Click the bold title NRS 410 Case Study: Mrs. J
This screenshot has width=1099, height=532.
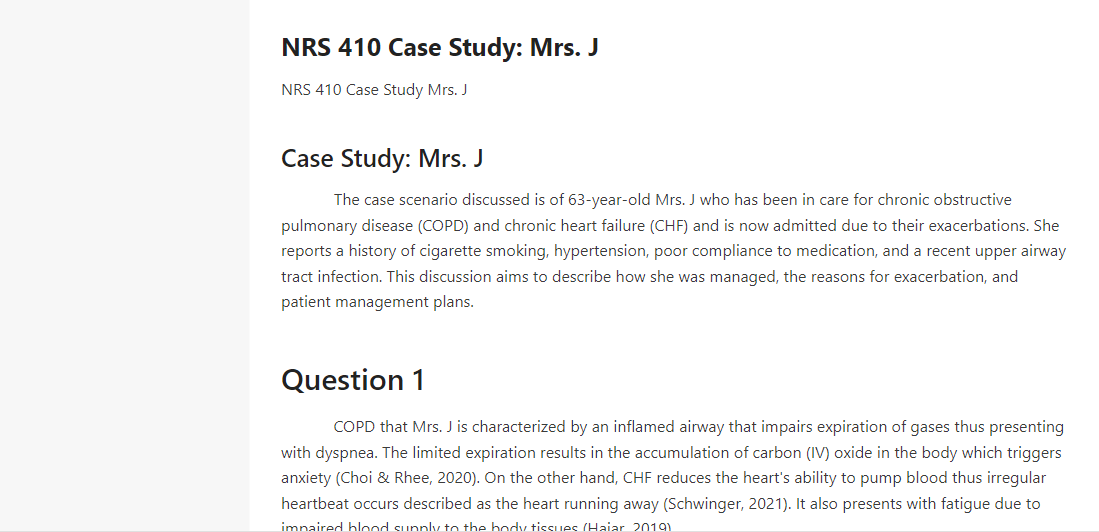439,47
